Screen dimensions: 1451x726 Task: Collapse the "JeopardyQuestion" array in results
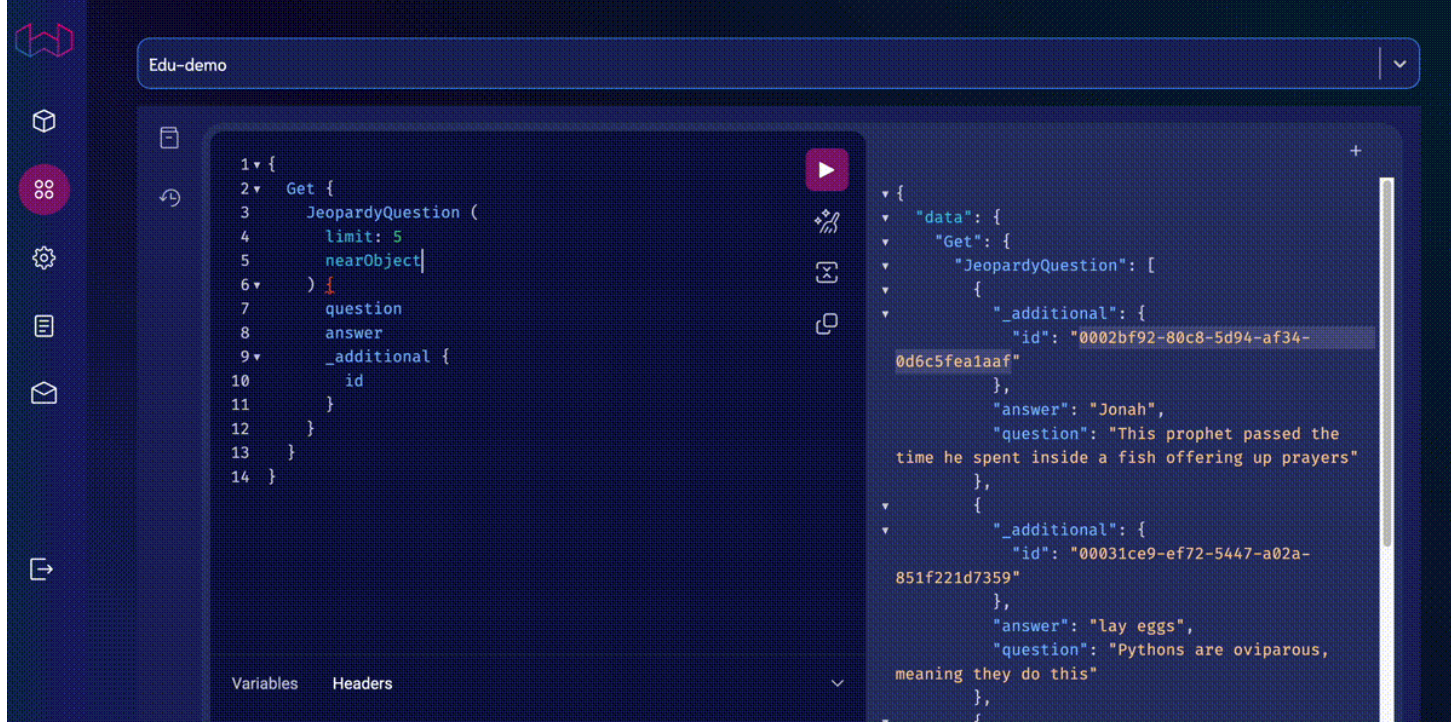click(885, 266)
